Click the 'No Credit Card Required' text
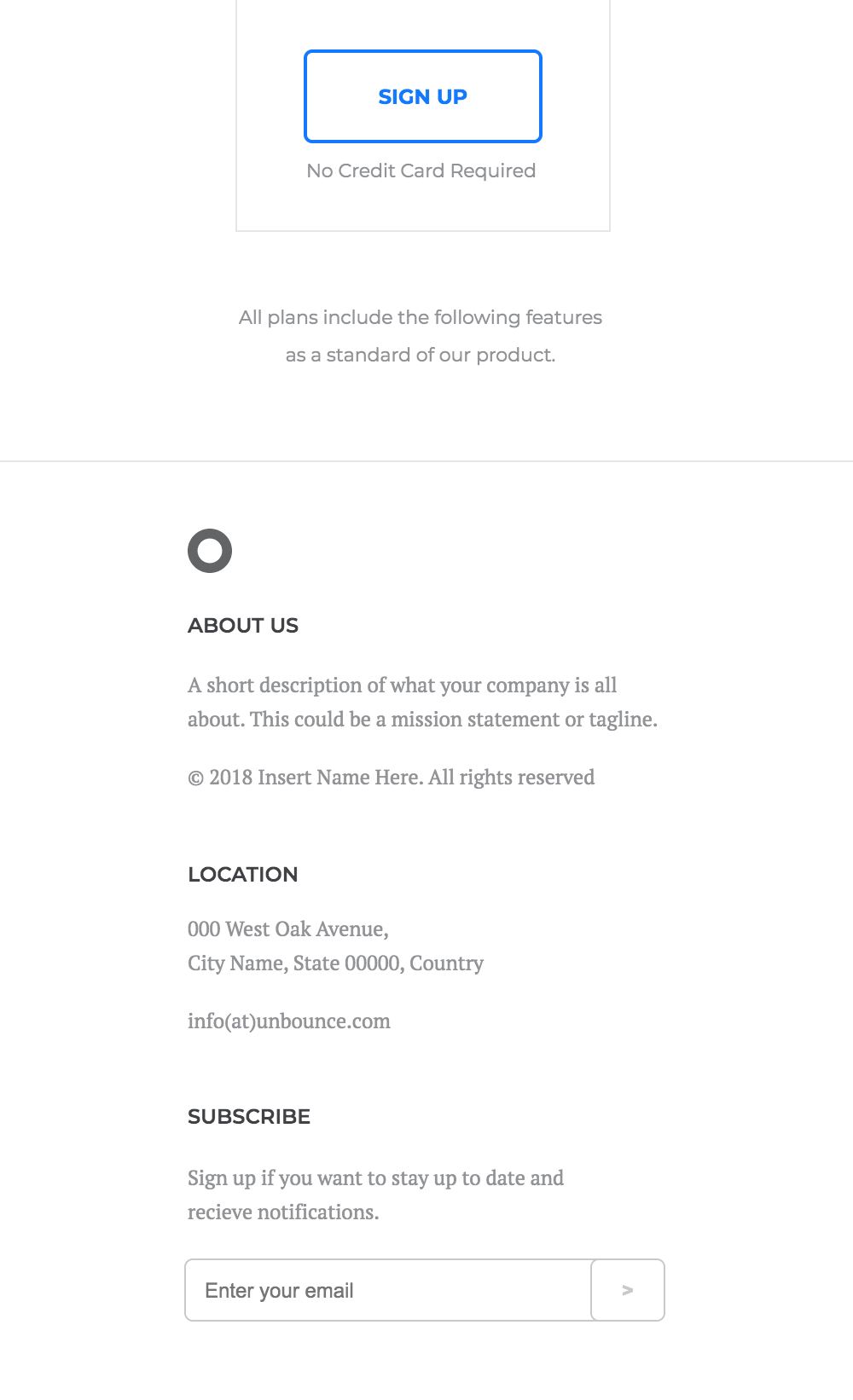 click(x=421, y=171)
